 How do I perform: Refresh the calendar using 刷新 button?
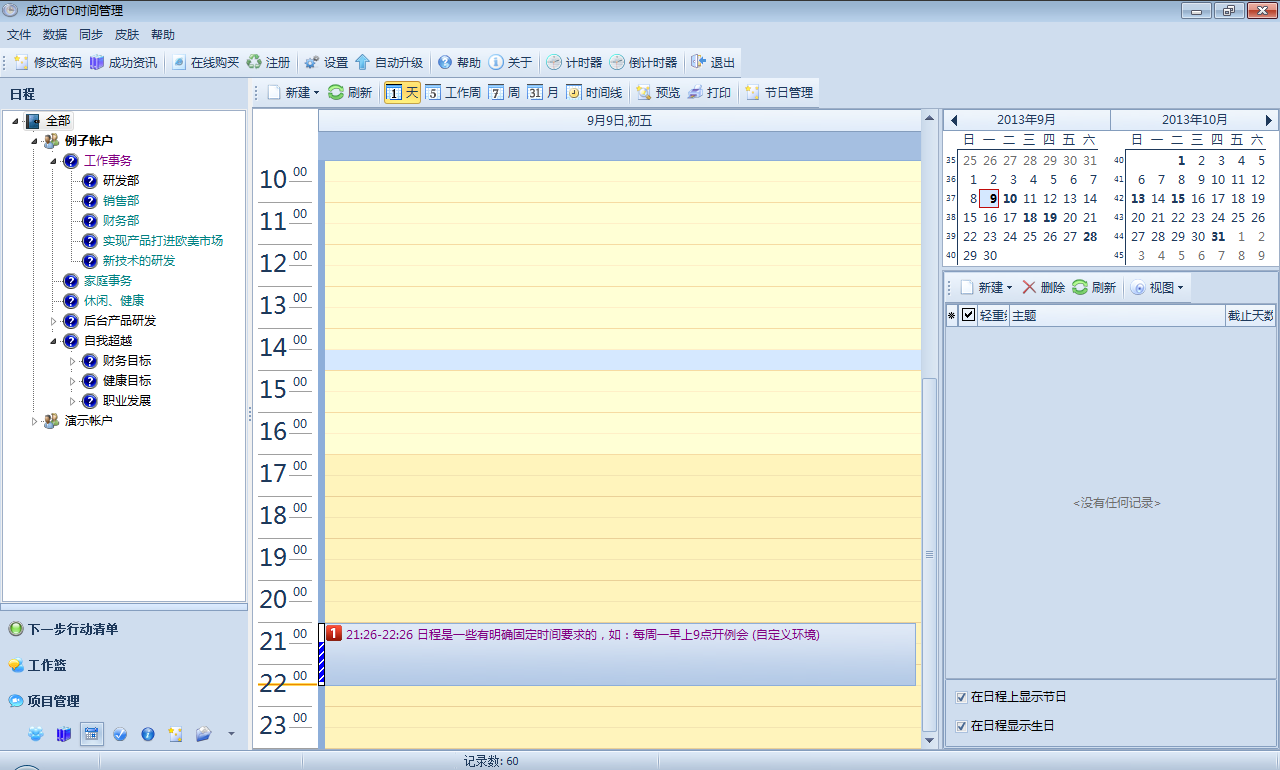350,92
